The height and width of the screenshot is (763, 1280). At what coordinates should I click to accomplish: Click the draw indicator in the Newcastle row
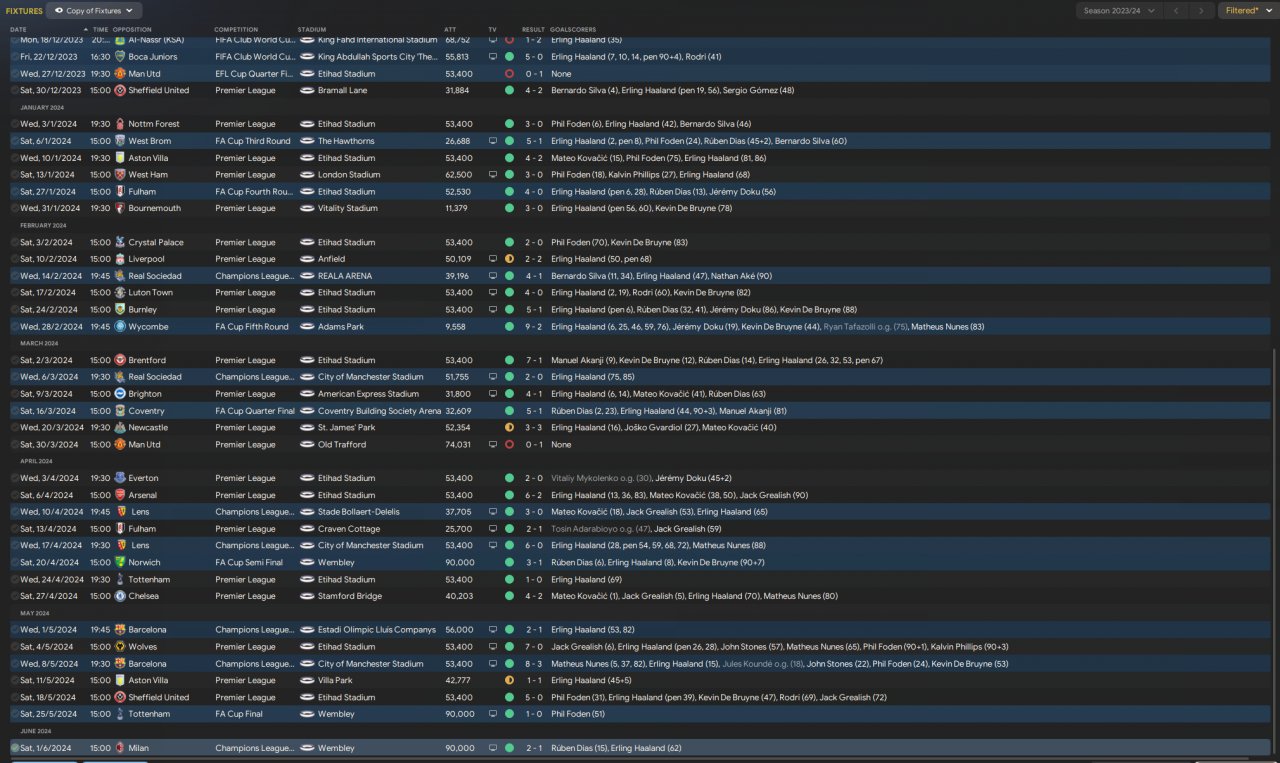click(x=509, y=428)
